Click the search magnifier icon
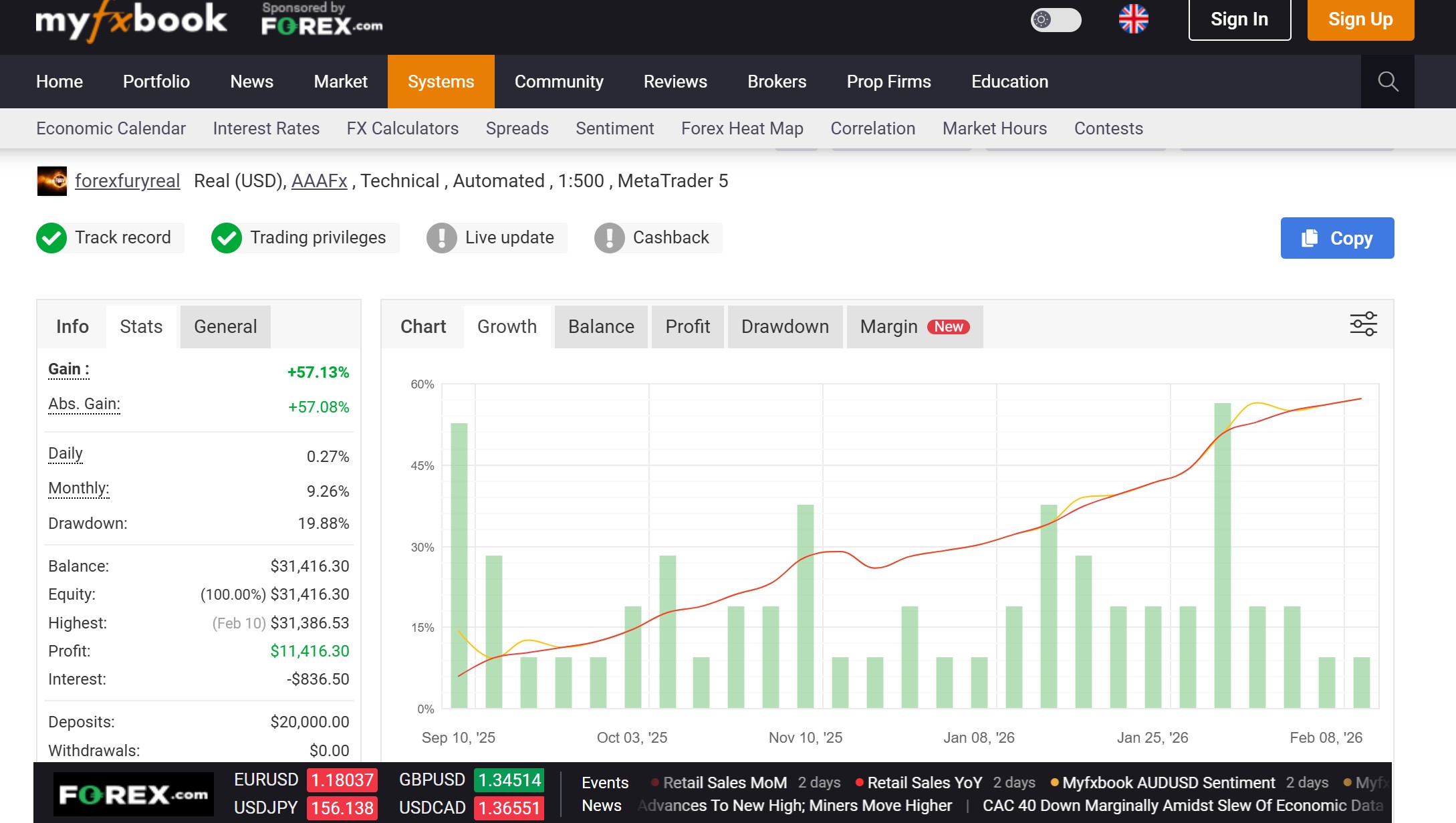This screenshot has height=823, width=1456. coord(1388,82)
